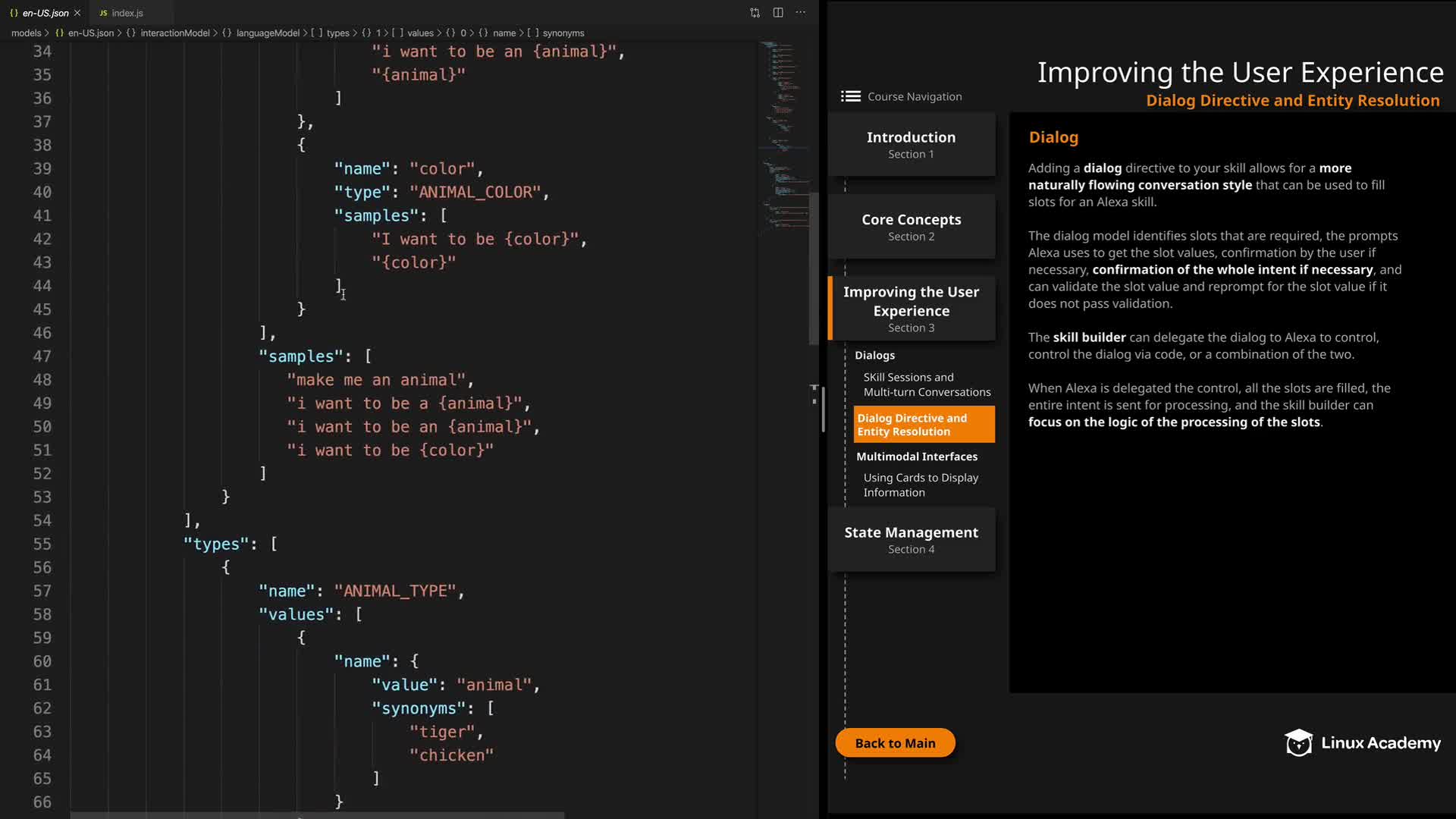Click the code minimap overview
The height and width of the screenshot is (819, 1456).
tap(781, 136)
